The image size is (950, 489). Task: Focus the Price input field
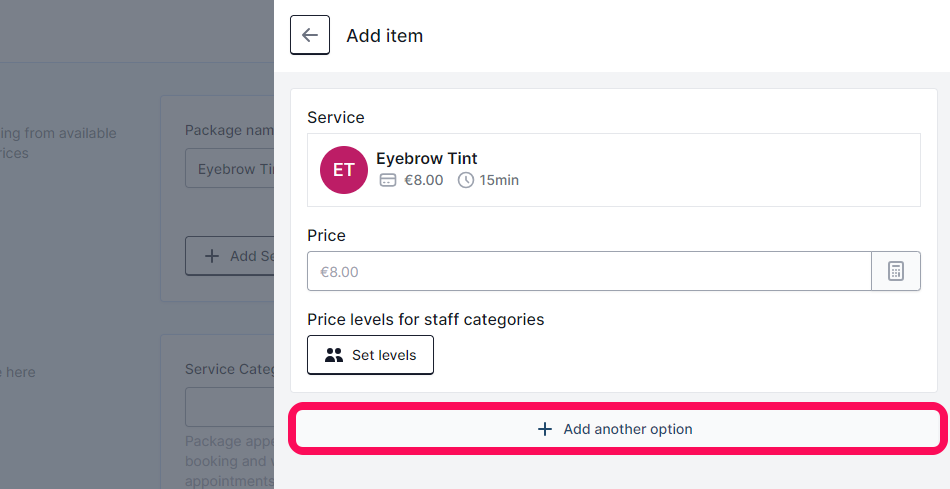pos(589,271)
